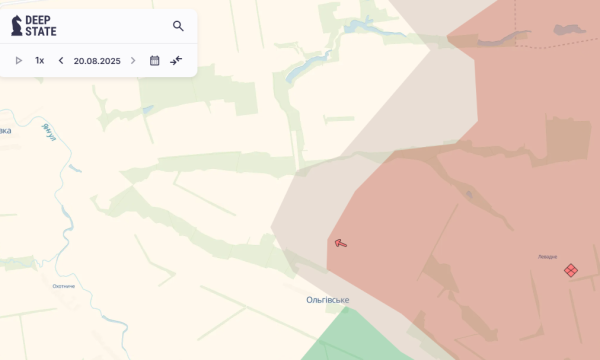Click the blue reservoir near top center
Image resolution: width=600 pixels, height=360 pixels.
(307, 66)
